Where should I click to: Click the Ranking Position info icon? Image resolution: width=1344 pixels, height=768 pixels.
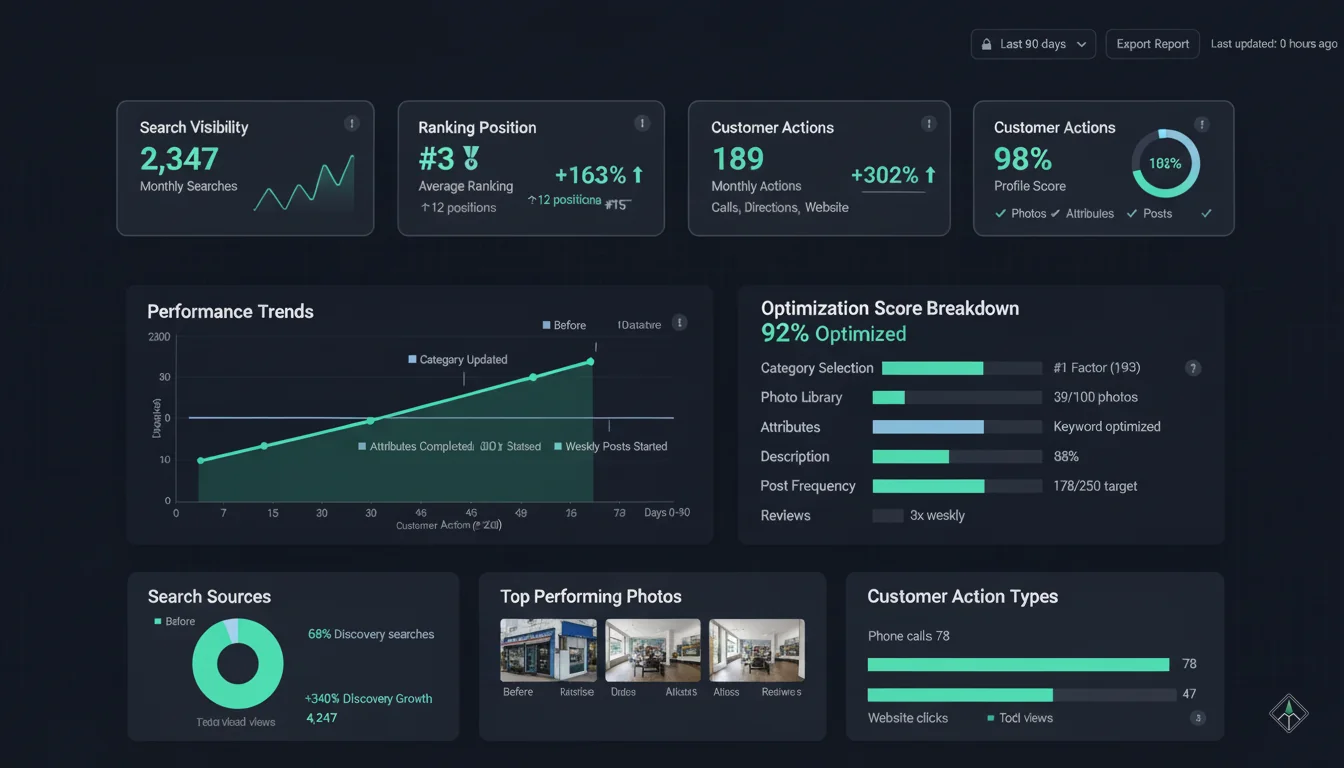pyautogui.click(x=641, y=122)
